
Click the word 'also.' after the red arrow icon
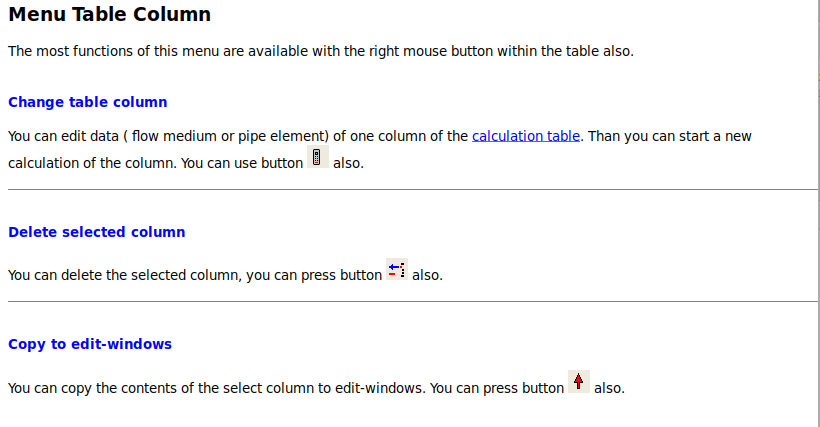pos(609,388)
